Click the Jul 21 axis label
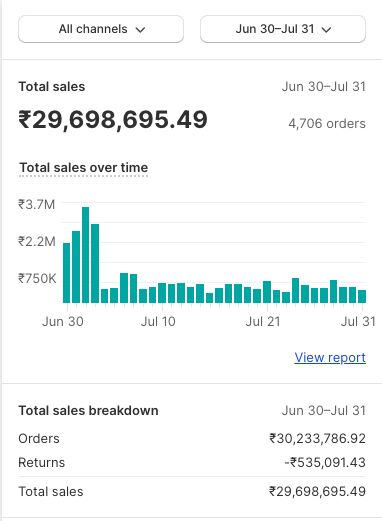382x521 pixels. [263, 321]
